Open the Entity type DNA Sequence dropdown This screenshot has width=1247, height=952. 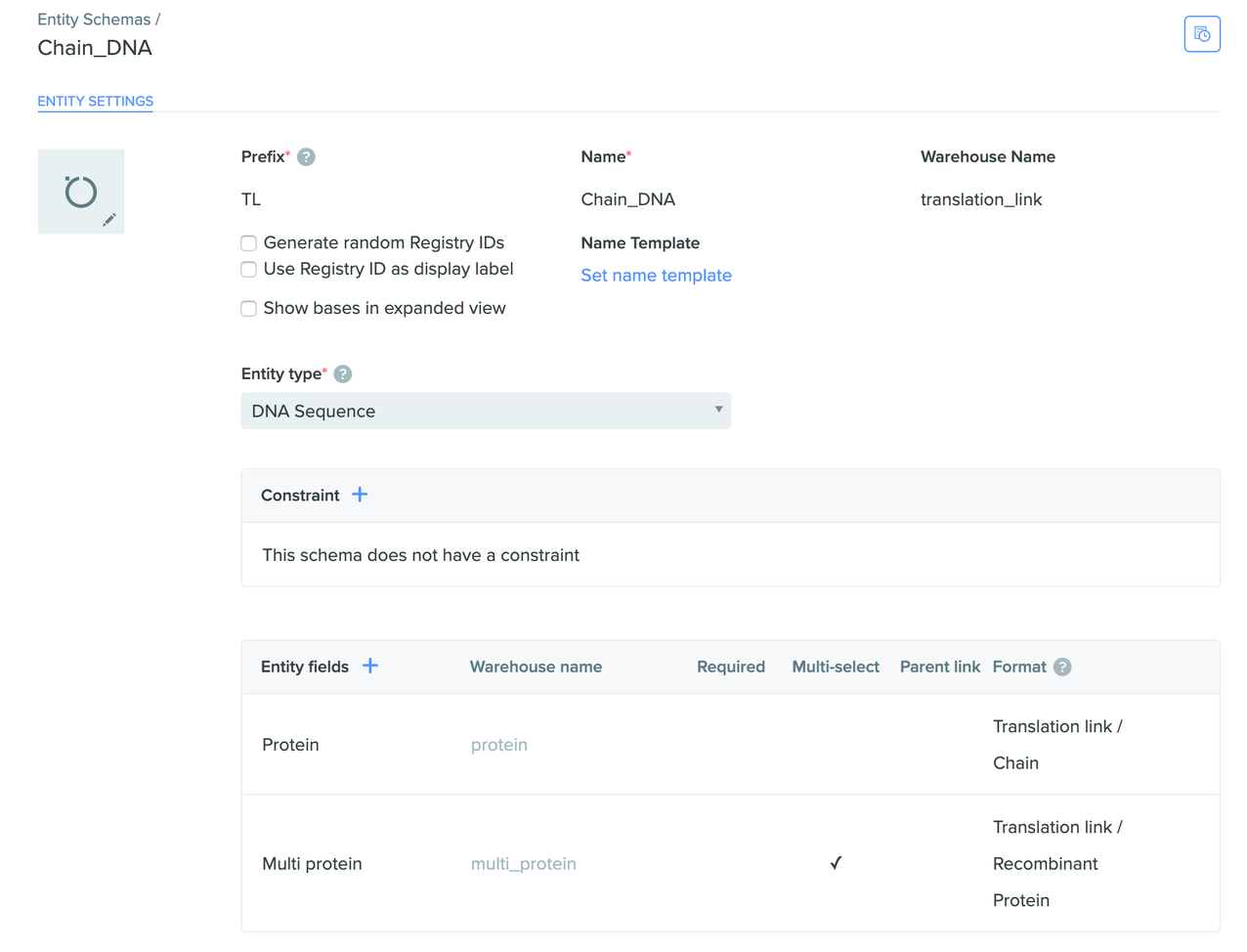(x=486, y=411)
